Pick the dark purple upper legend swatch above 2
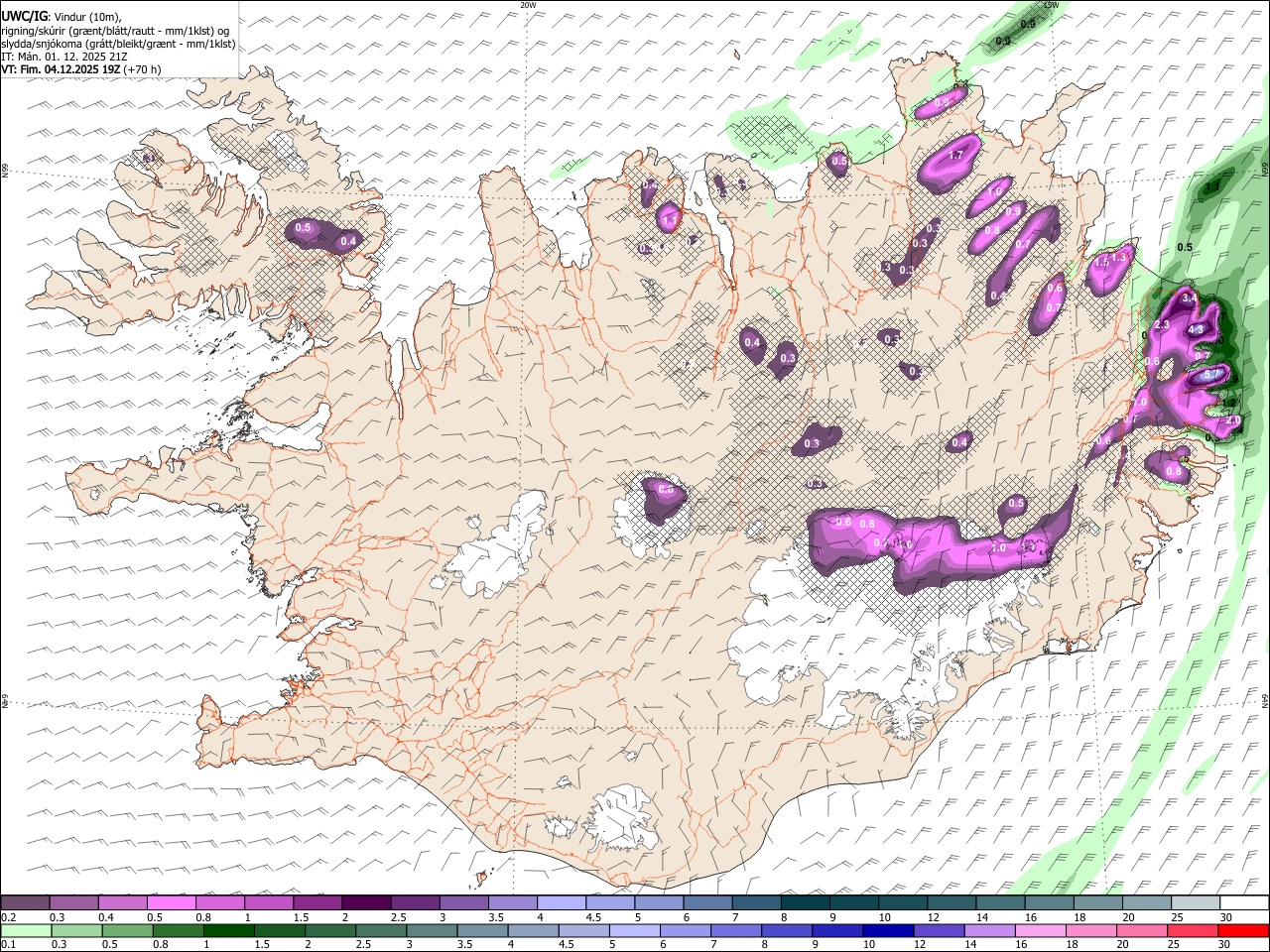 [x=366, y=902]
